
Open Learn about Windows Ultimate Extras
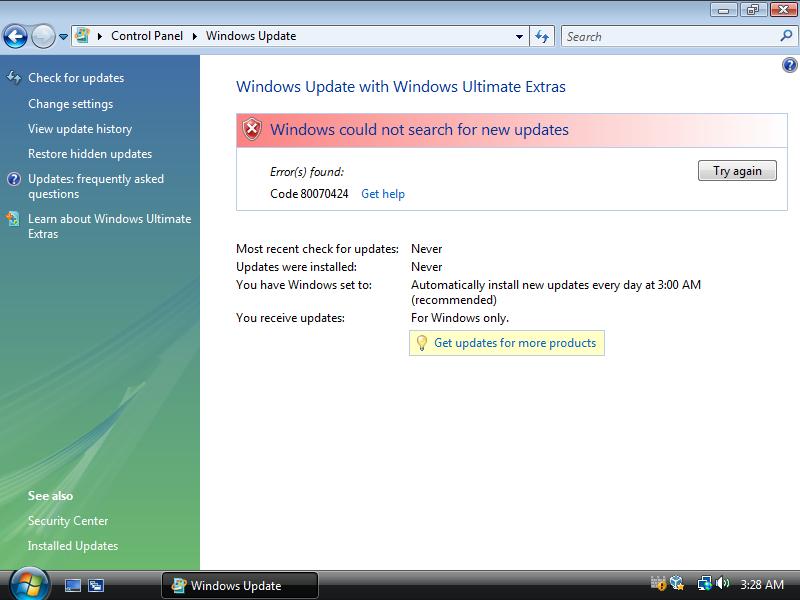[x=109, y=226]
